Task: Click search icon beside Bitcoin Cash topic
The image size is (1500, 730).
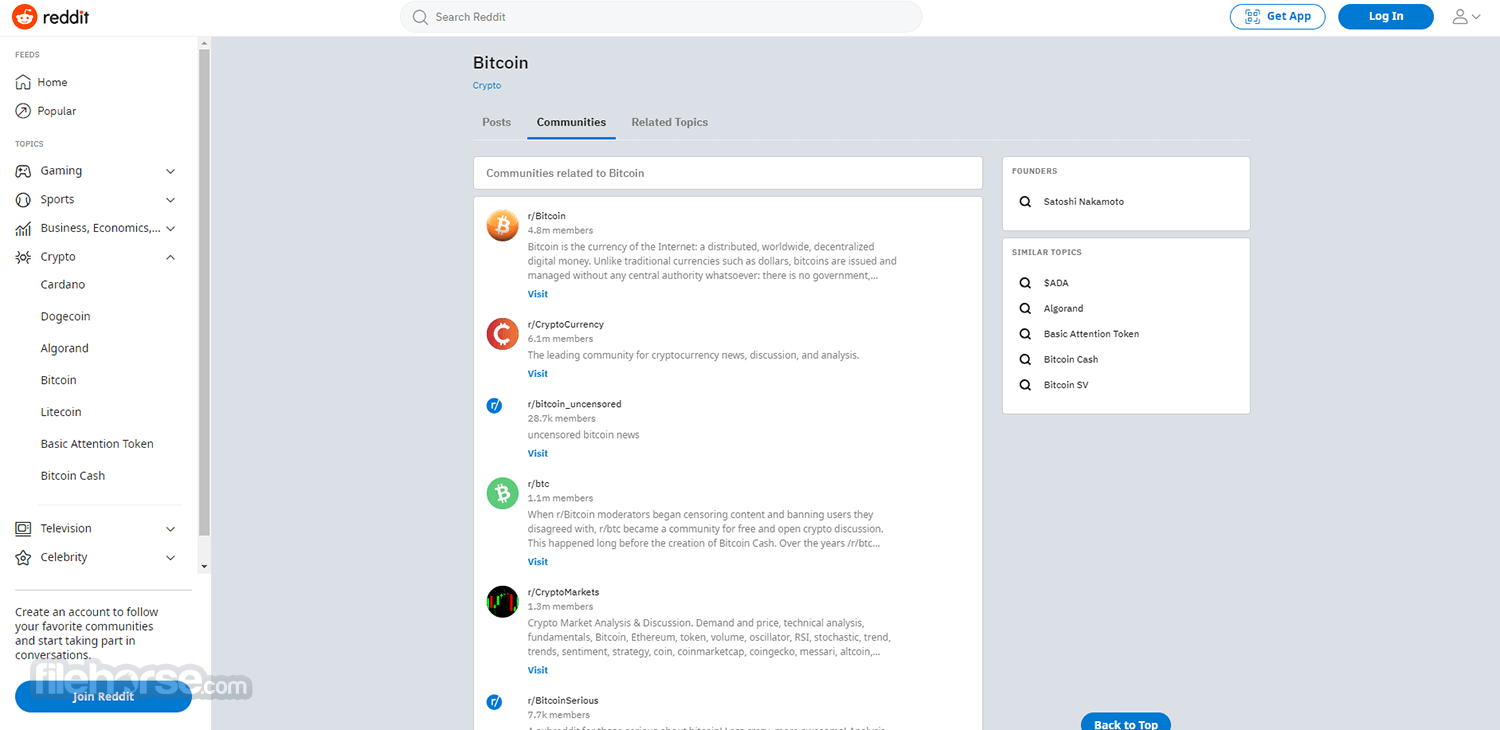Action: 1025,359
